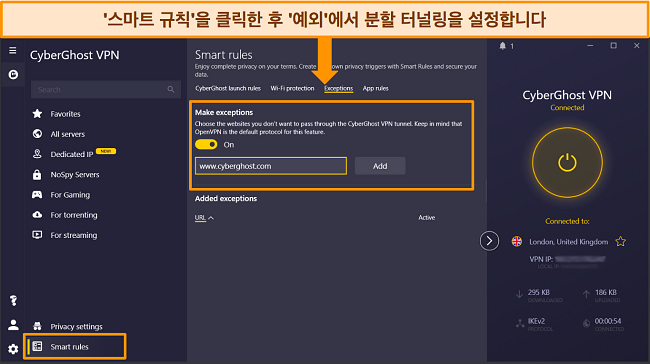Viewport: 650px width, 364px height.
Task: Click the server Search field
Action: 106,90
